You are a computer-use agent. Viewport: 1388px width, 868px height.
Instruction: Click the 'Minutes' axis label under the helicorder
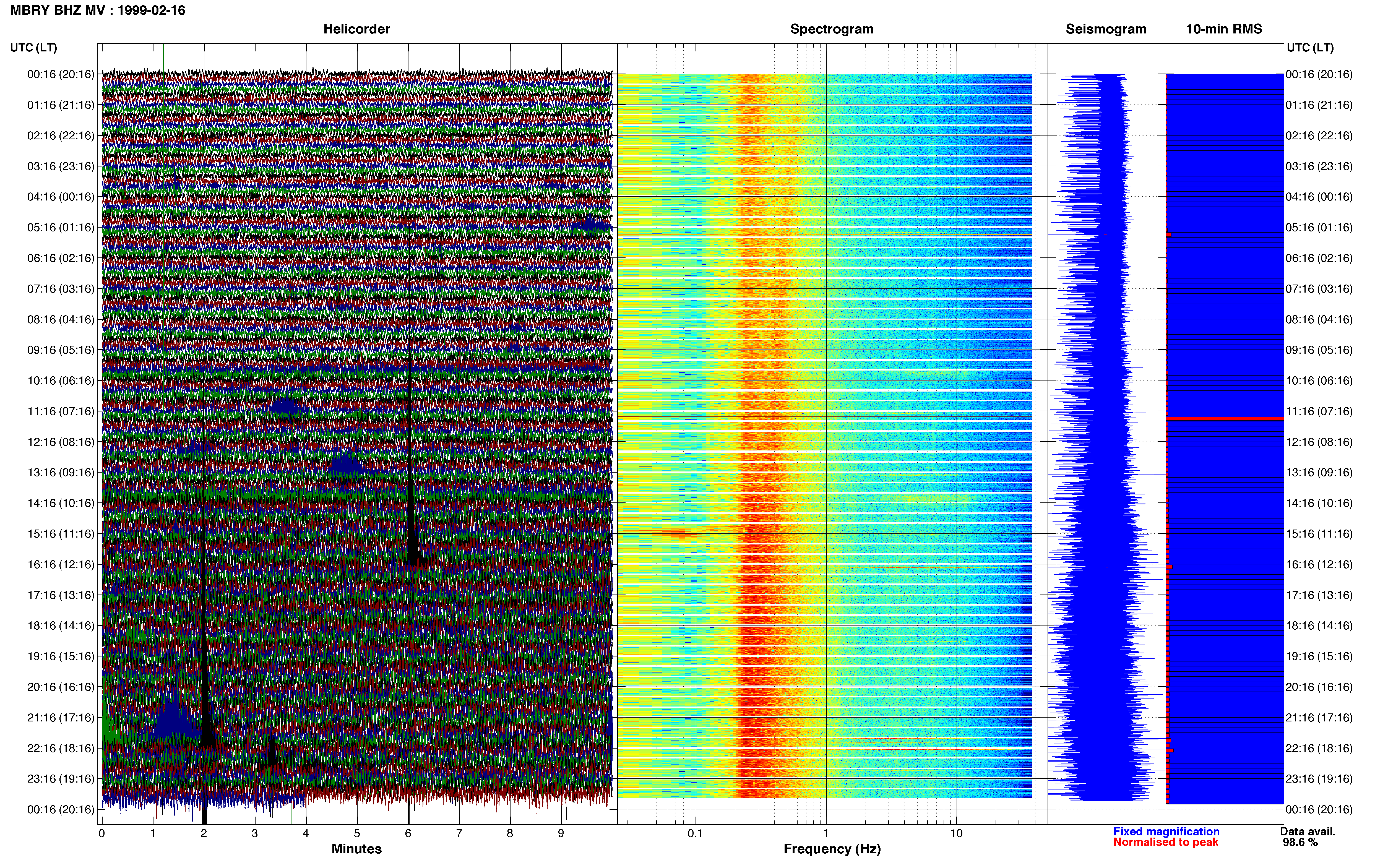point(356,849)
